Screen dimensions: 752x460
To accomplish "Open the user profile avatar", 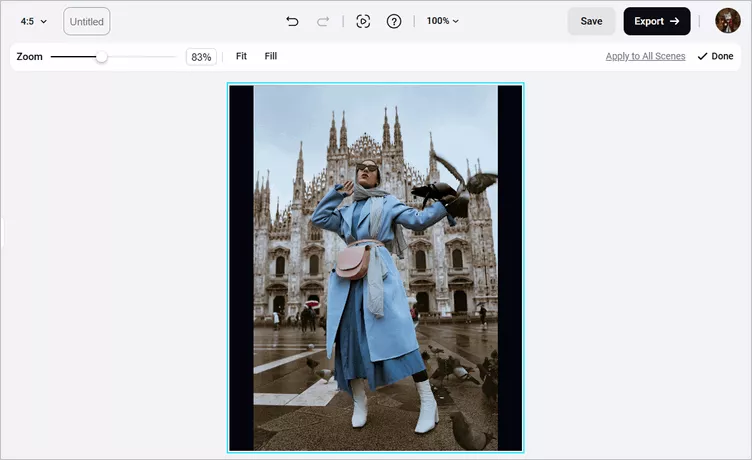I will click(728, 21).
